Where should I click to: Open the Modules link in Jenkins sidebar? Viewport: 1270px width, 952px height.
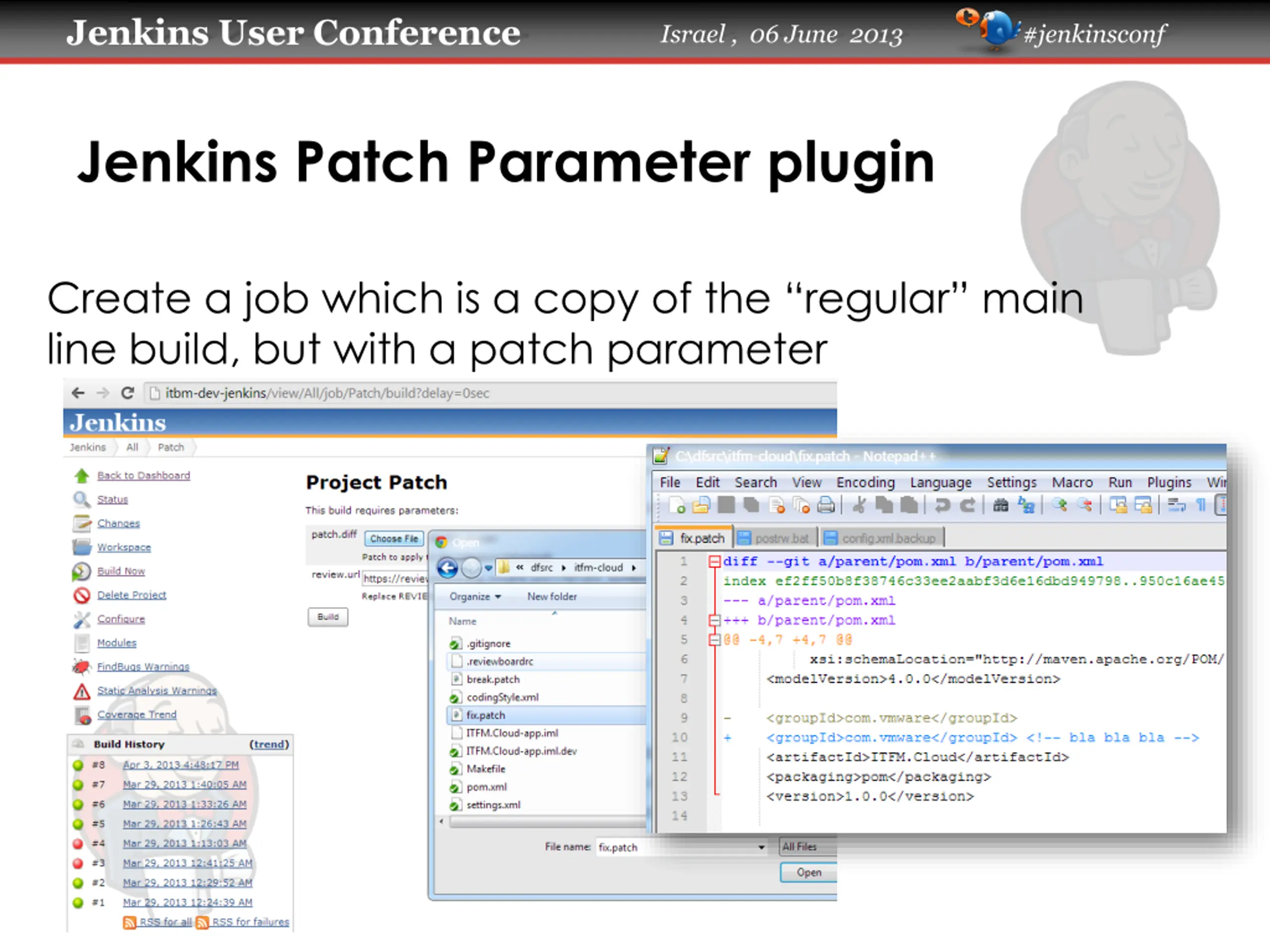[x=117, y=643]
